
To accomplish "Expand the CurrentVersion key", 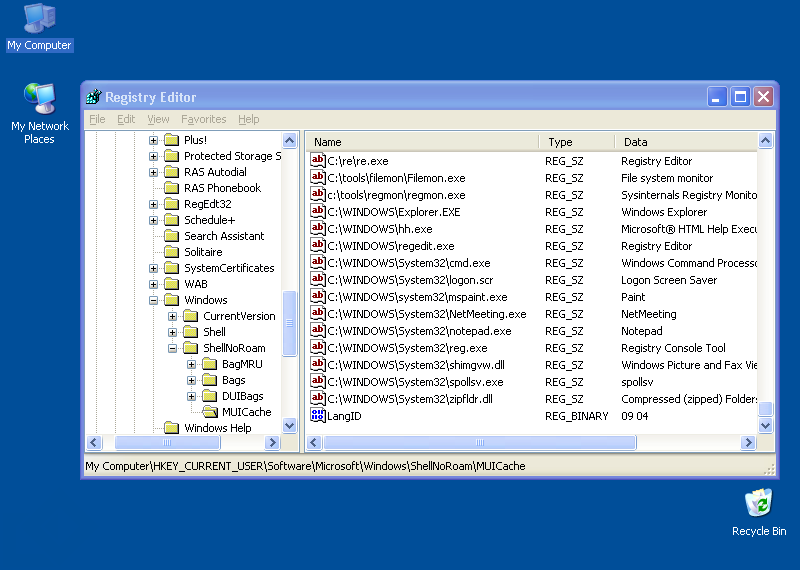I will [172, 316].
